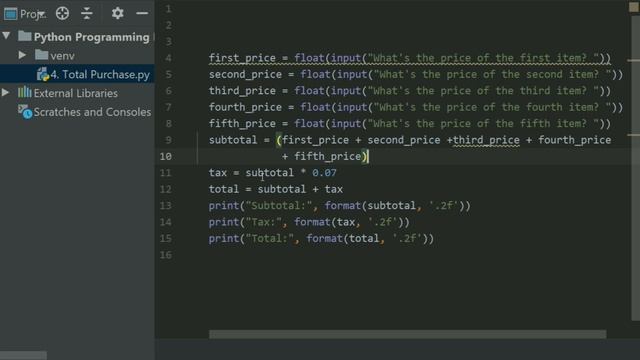Click the first_price variable on line 4

242,58
